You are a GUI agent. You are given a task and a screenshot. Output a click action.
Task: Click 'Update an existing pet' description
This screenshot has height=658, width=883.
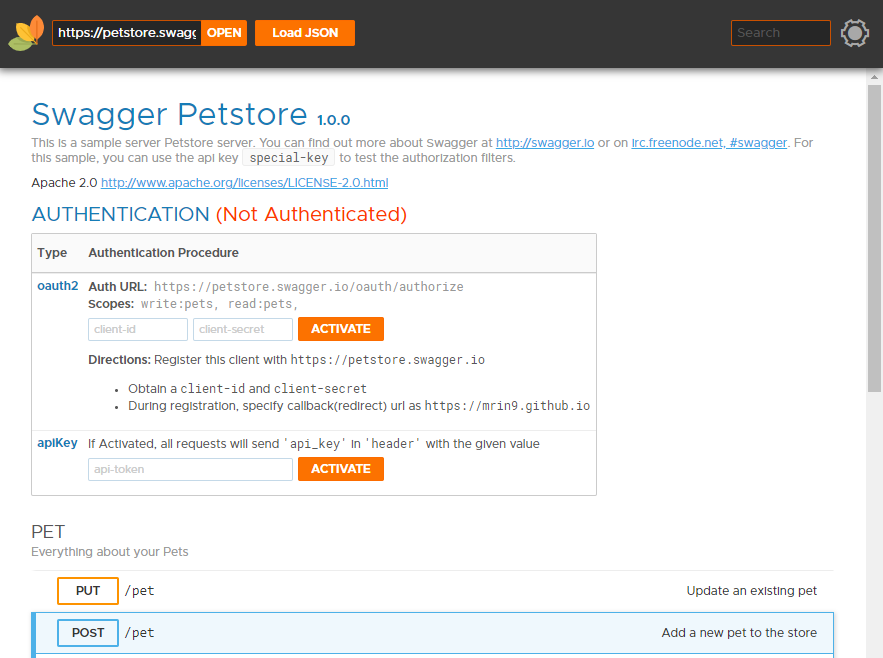pyautogui.click(x=751, y=590)
